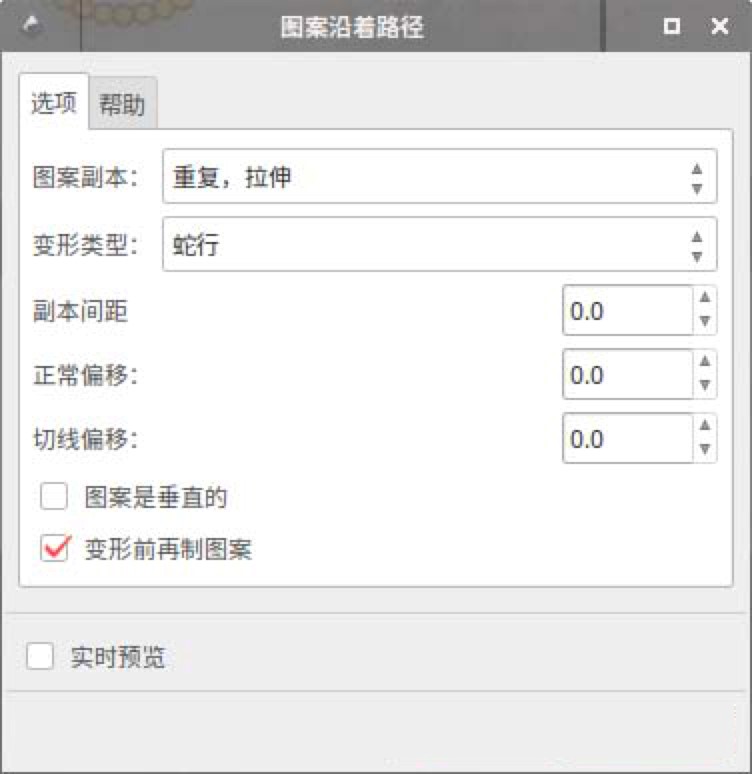Enable the 图案是垂直的 checkbox
Screen dimensions: 752x774
(54, 496)
